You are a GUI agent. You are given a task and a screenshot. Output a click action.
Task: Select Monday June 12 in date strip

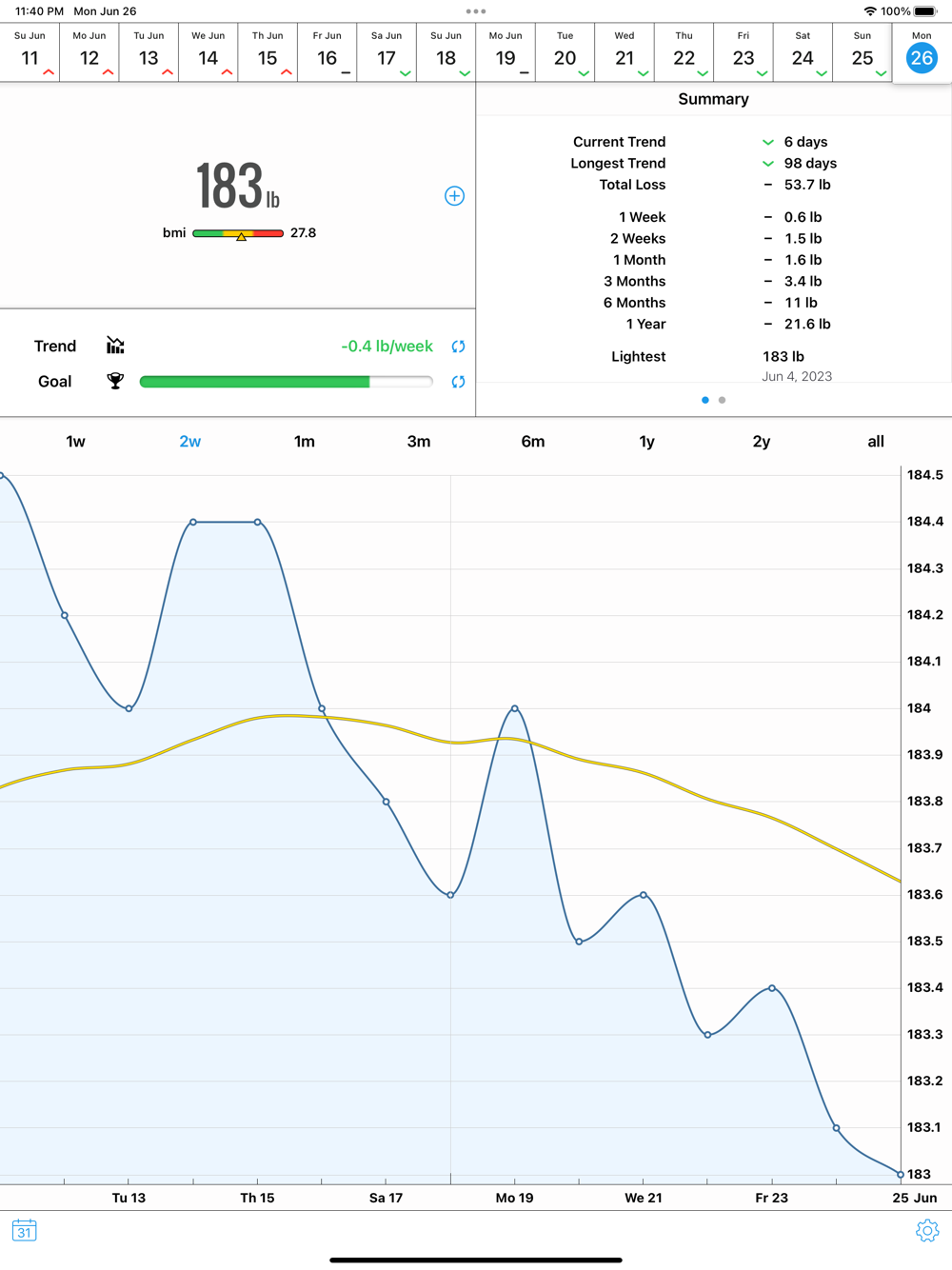tap(89, 52)
